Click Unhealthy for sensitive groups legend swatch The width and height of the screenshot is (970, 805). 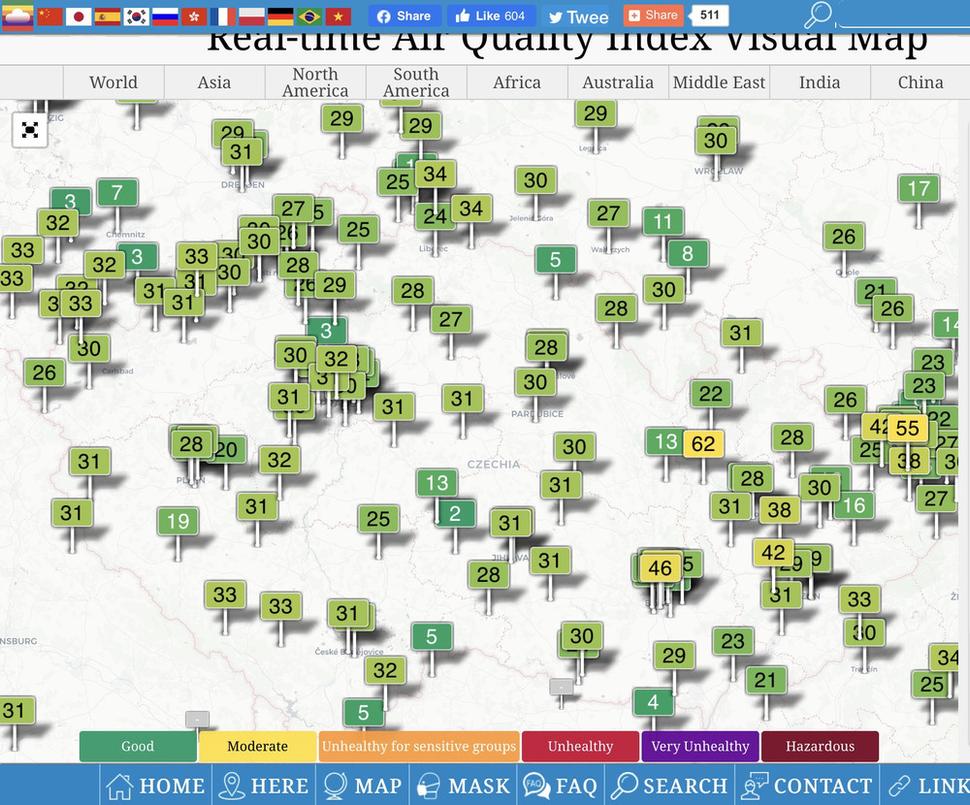tap(419, 746)
